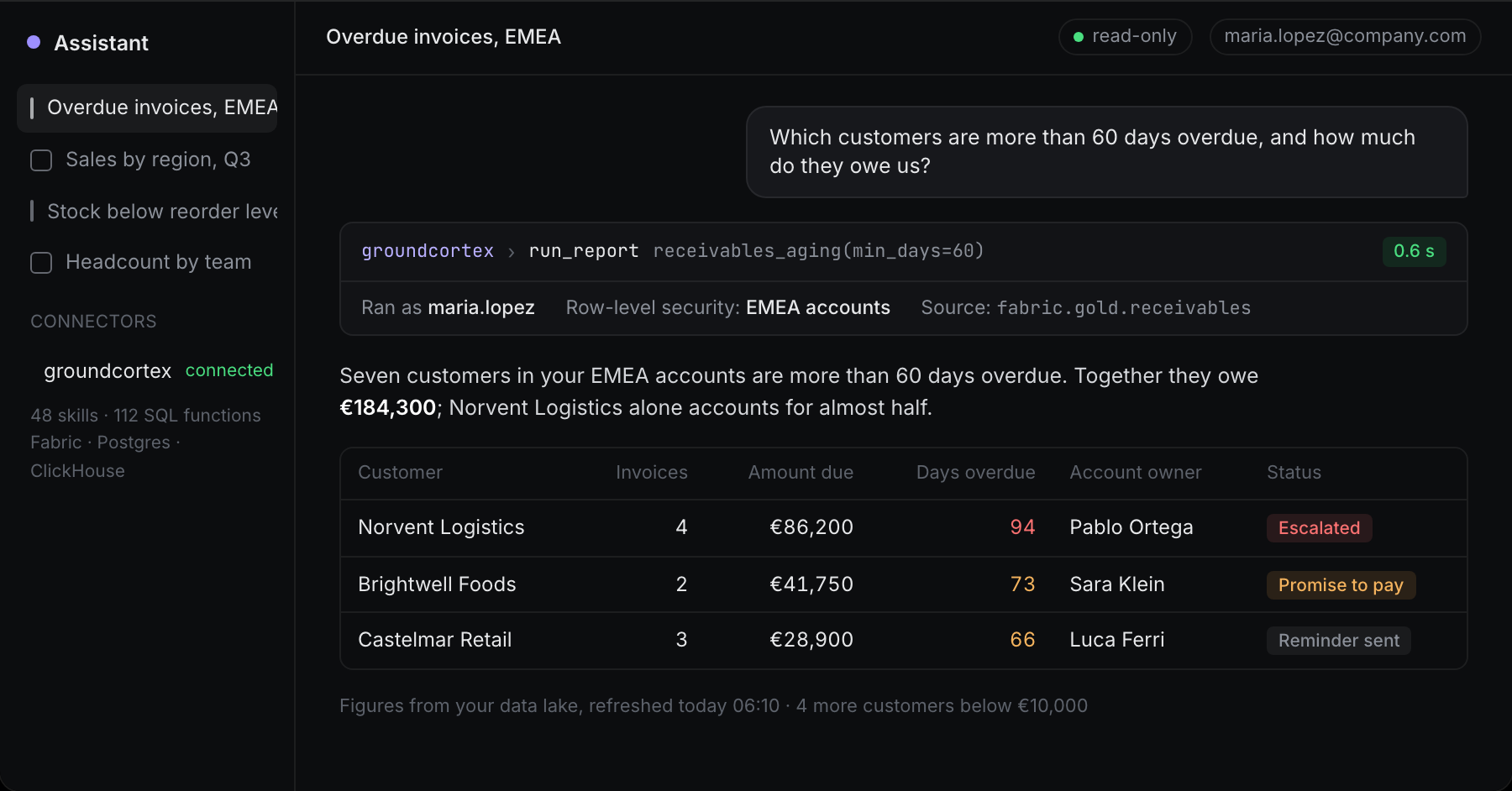
Task: Select the Brightwell Foods customer cell
Action: pyautogui.click(x=437, y=584)
